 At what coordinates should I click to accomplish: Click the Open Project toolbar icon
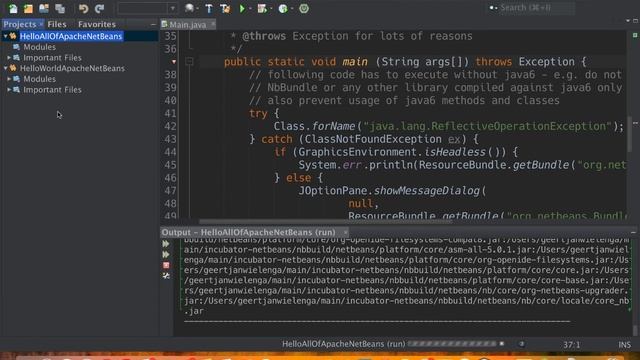pyautogui.click(x=44, y=8)
